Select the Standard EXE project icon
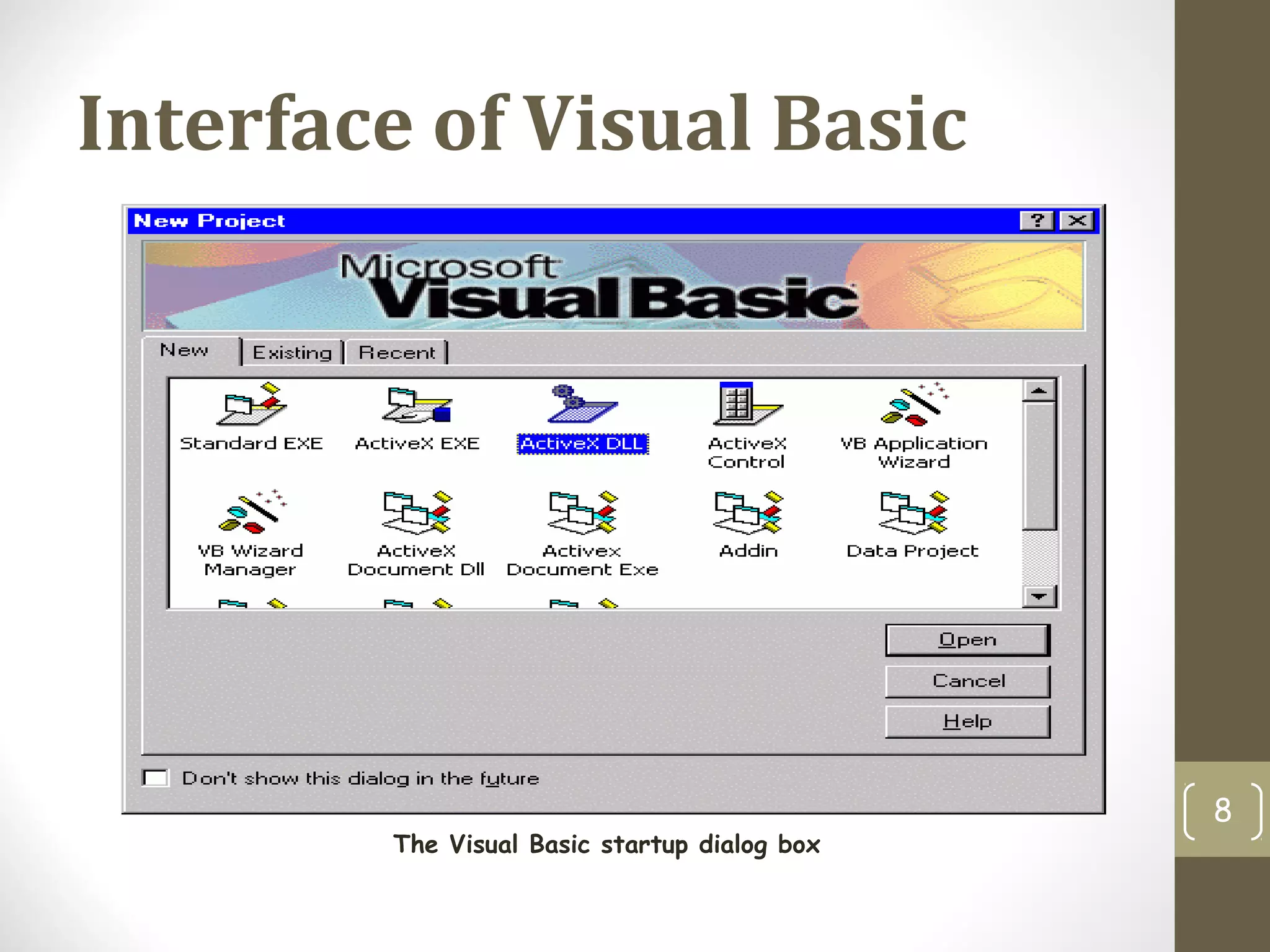 pos(251,404)
